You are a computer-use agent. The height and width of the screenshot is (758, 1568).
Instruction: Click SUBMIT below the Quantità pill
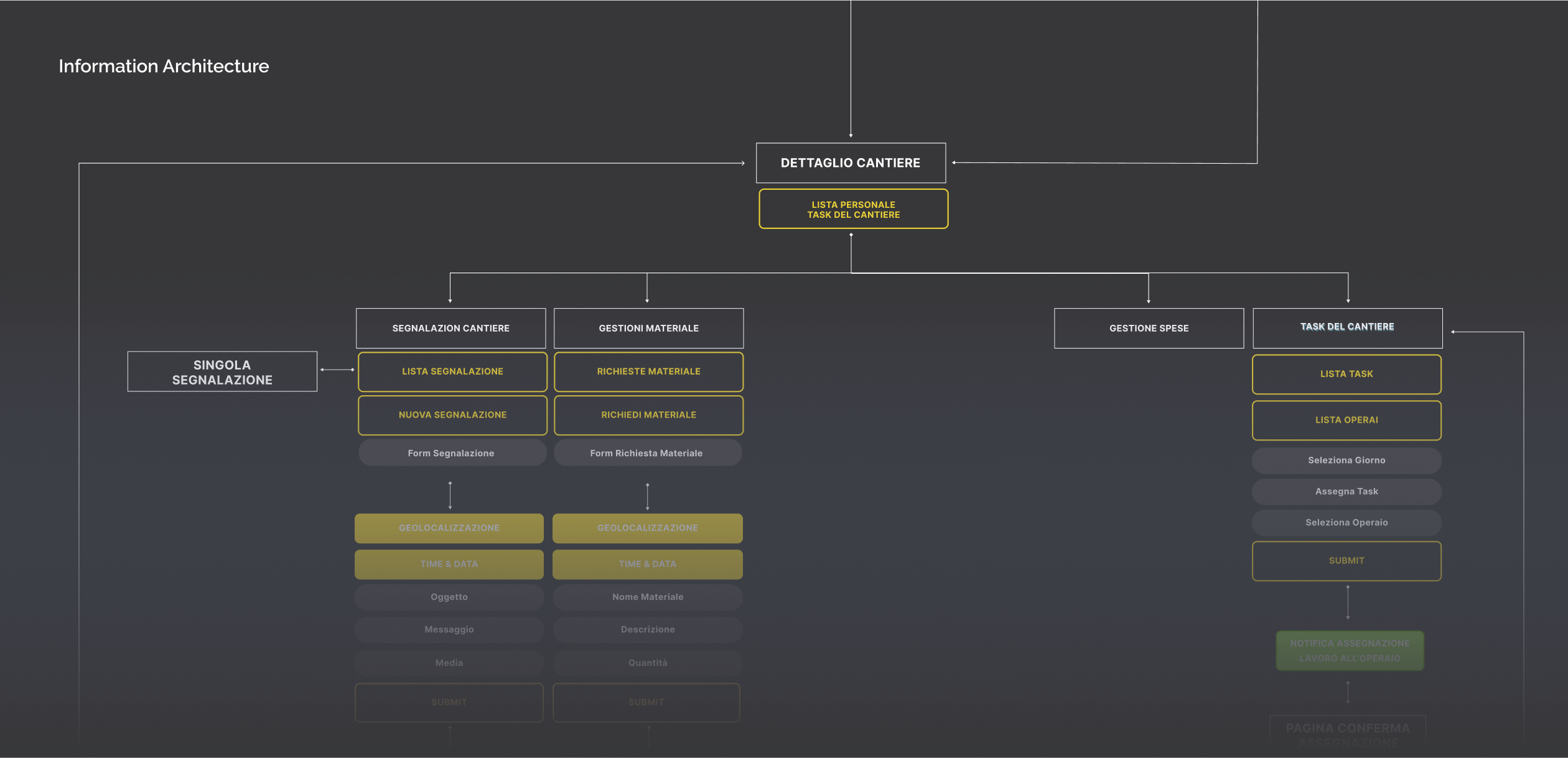[646, 703]
